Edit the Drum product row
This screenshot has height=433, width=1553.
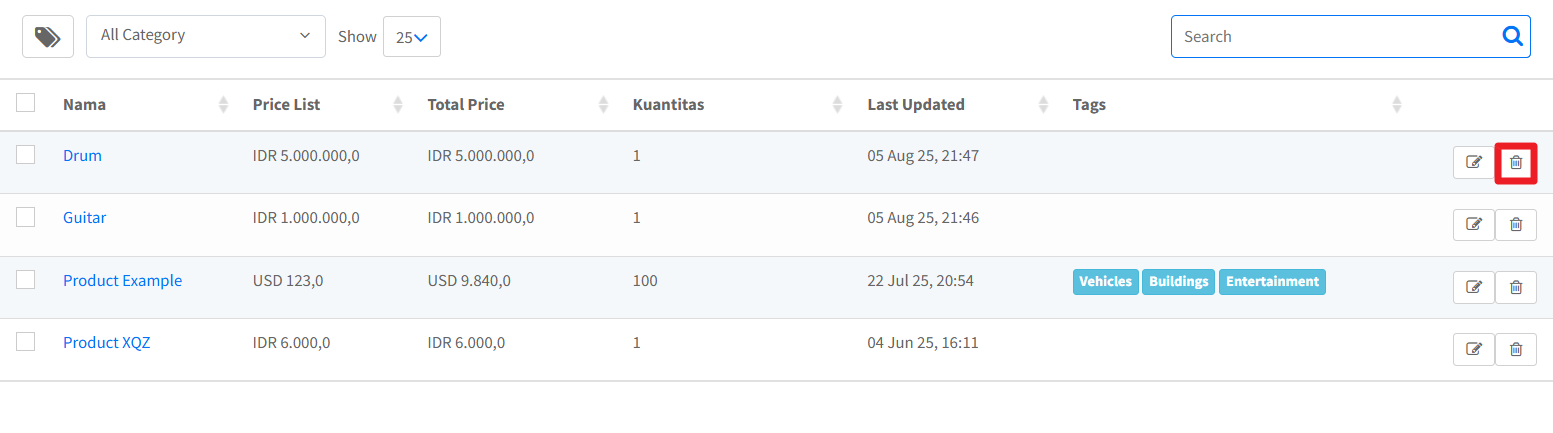[1473, 163]
